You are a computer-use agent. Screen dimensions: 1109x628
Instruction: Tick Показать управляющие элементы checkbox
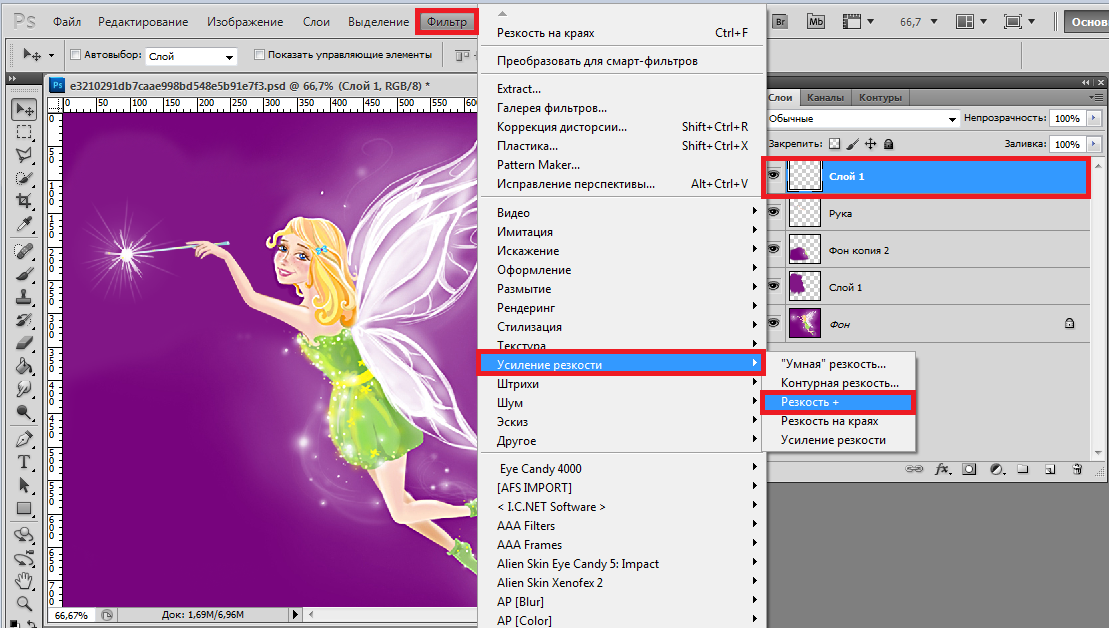[x=260, y=54]
